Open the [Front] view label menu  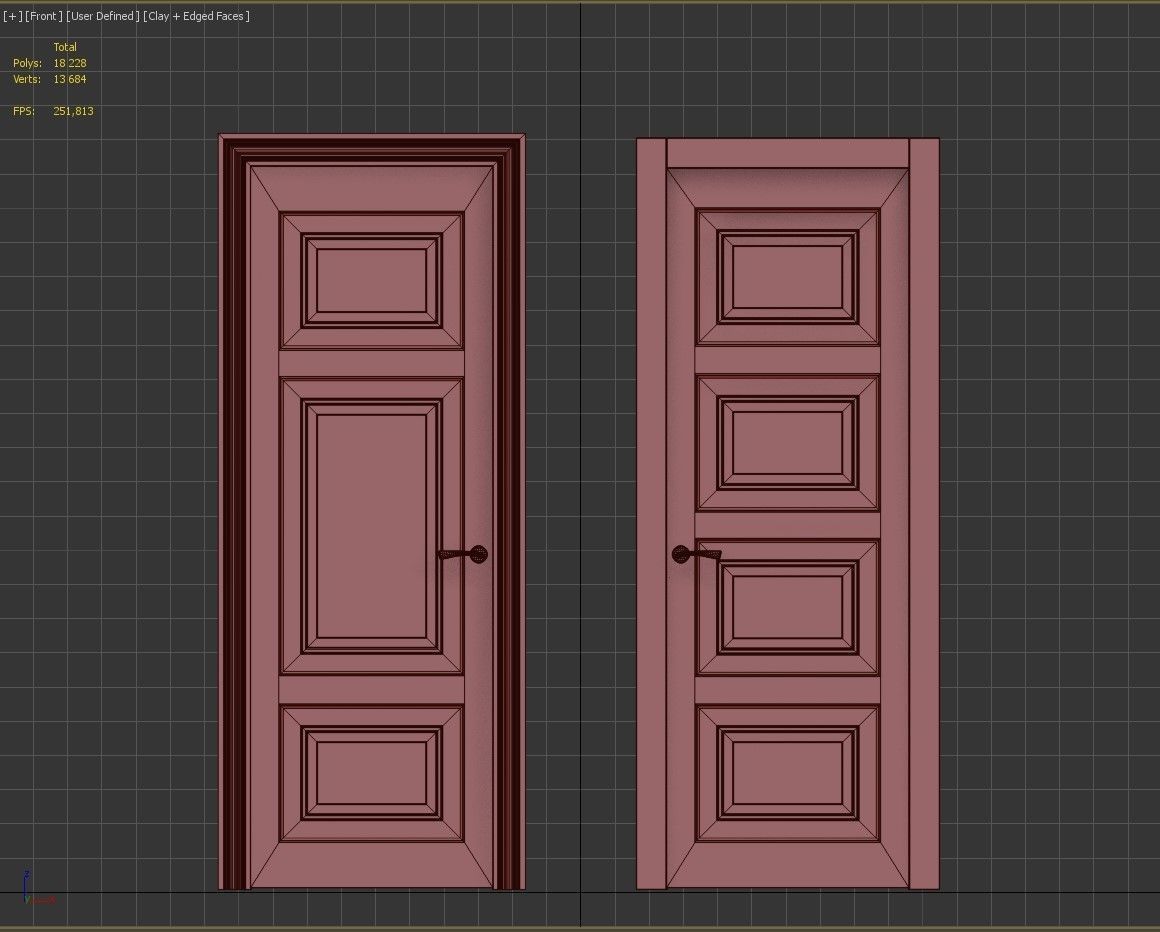click(x=44, y=16)
